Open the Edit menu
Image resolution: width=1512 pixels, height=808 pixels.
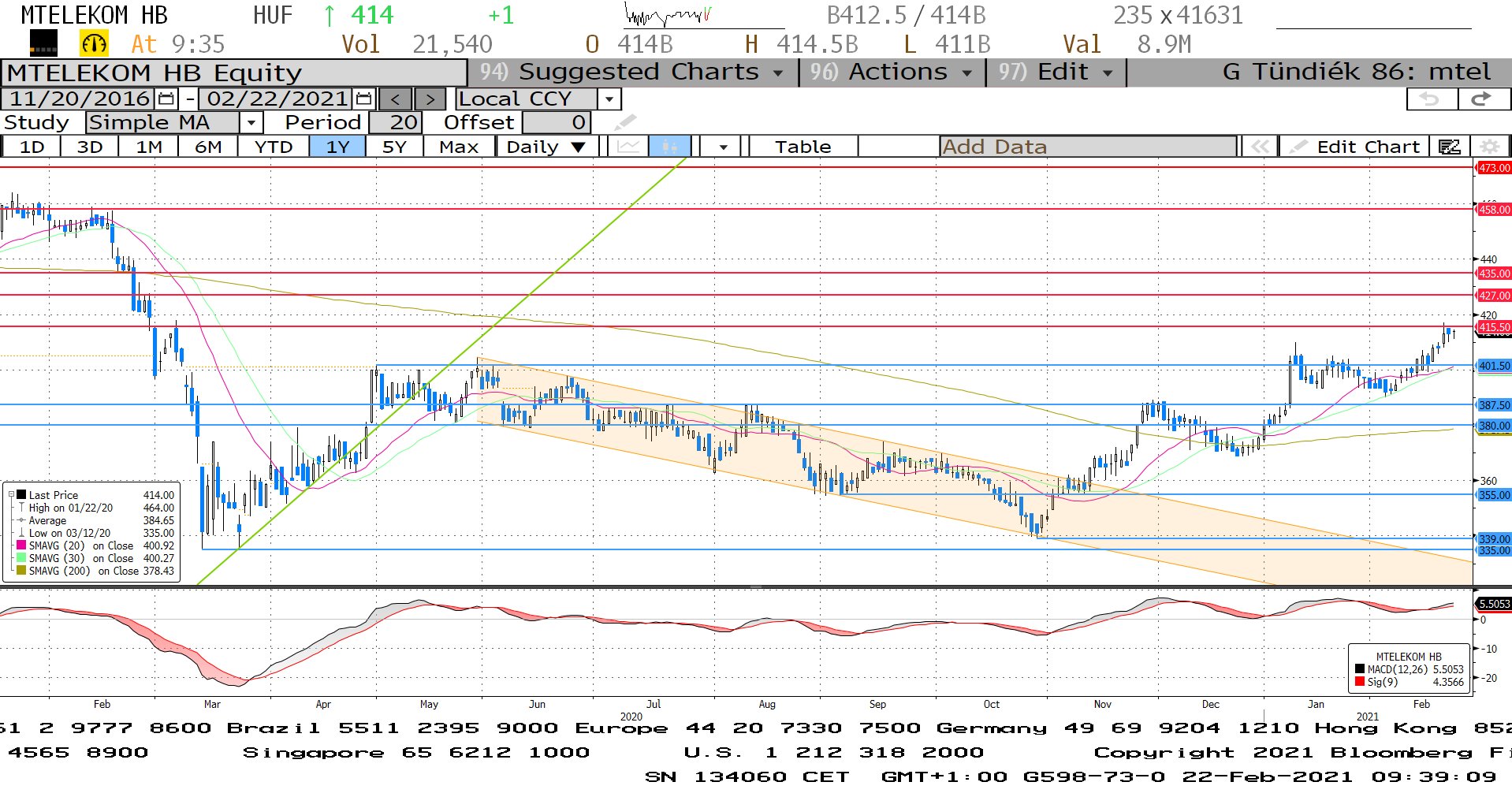coord(1056,73)
